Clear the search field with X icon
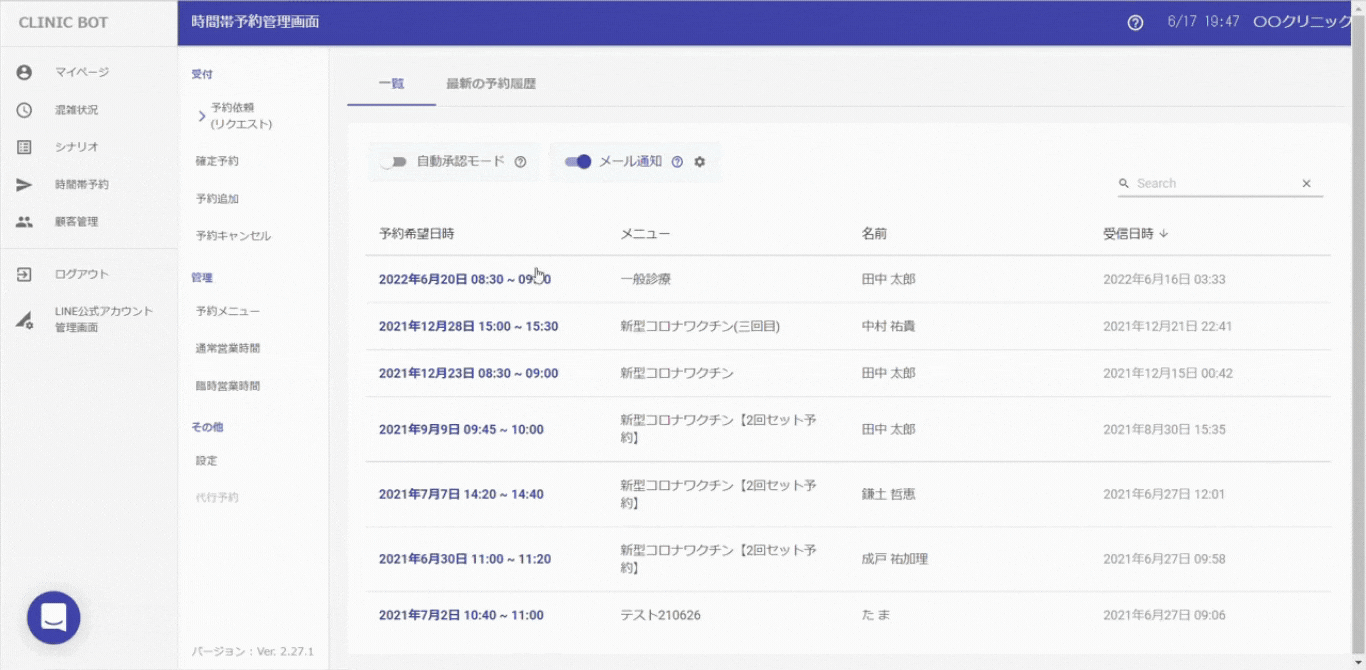Viewport: 1366px width, 670px height. 1306,184
